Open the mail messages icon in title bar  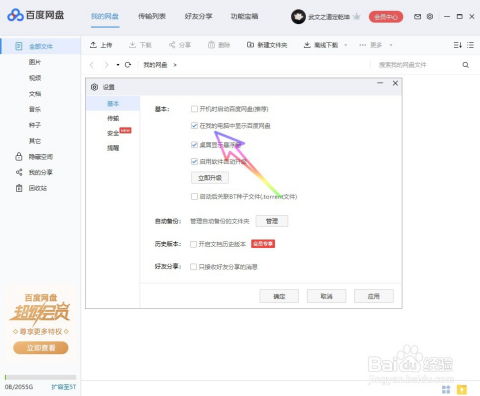coord(417,16)
